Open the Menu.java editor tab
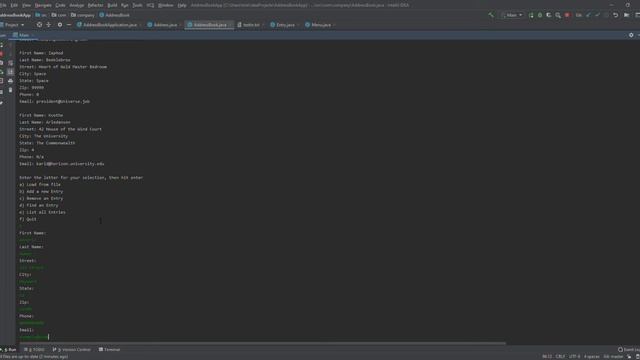 click(318, 25)
